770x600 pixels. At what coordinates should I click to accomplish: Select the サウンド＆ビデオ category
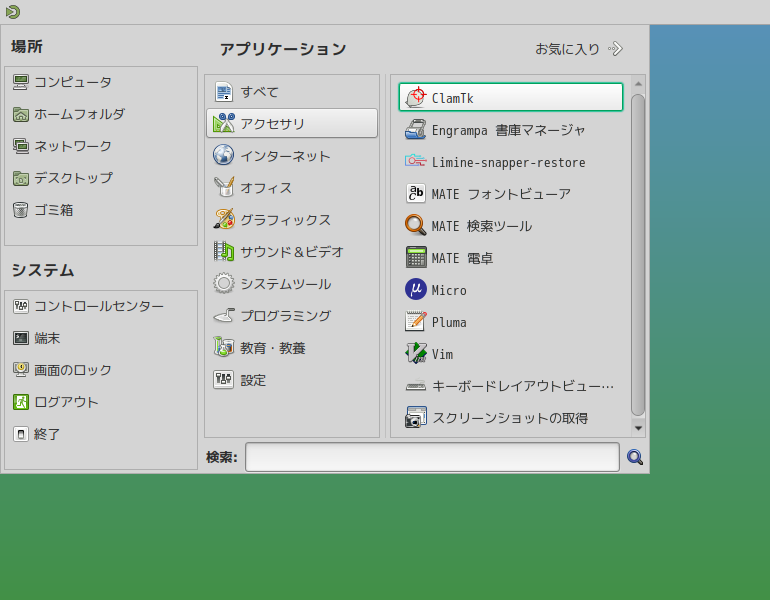292,251
